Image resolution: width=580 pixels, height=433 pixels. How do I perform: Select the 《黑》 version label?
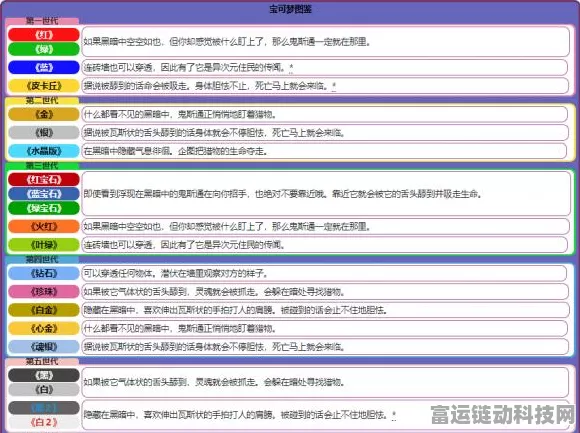[44, 375]
